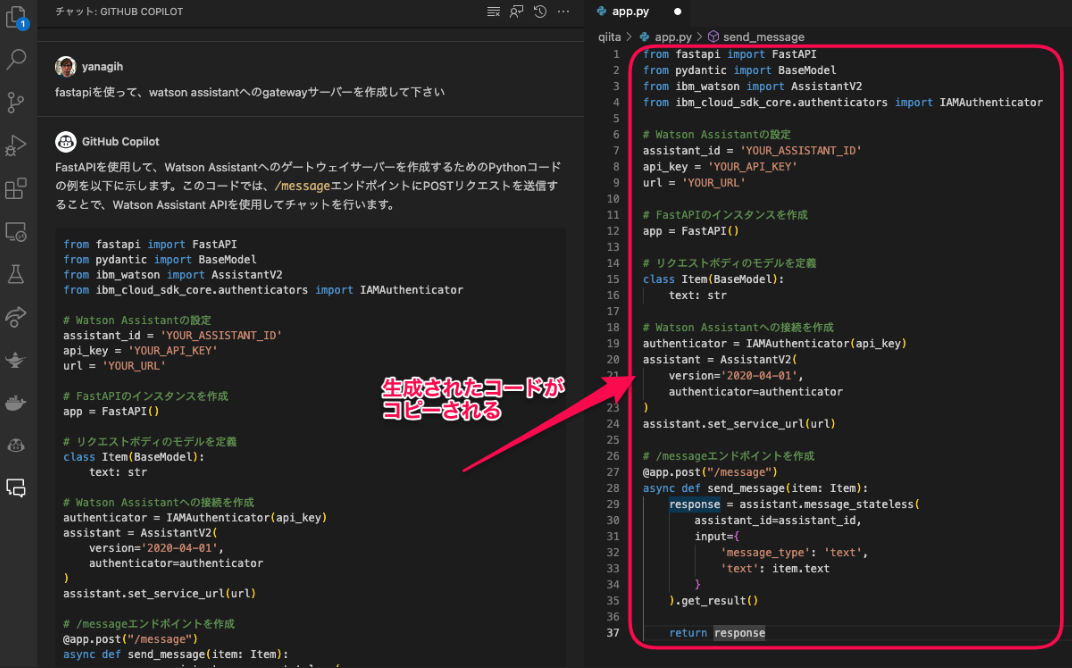Image resolution: width=1072 pixels, height=668 pixels.
Task: Clear the Copilot chat session
Action: 493,12
